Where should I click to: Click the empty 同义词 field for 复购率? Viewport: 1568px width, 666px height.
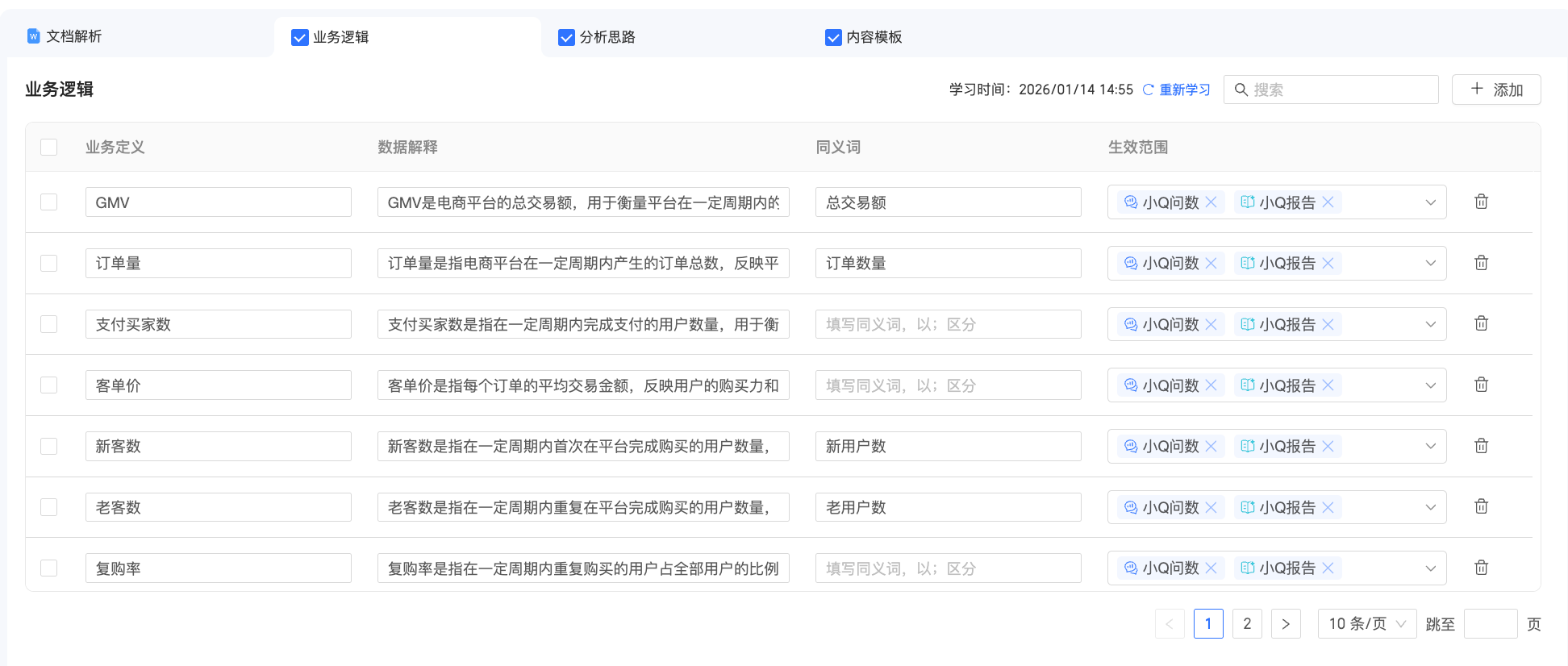(x=949, y=568)
